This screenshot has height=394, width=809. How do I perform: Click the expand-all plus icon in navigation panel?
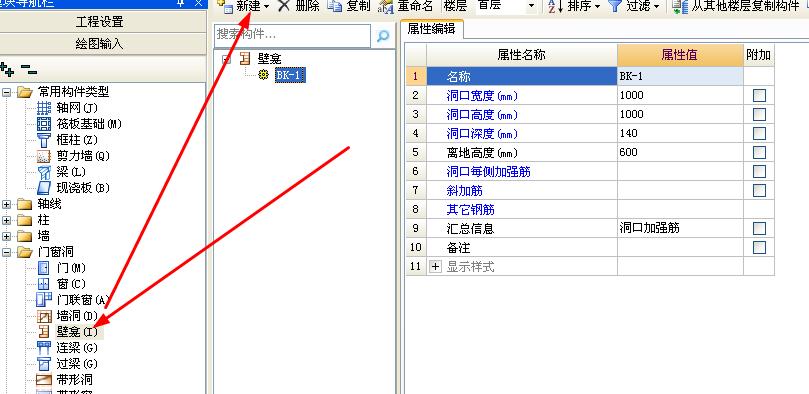pos(7,69)
